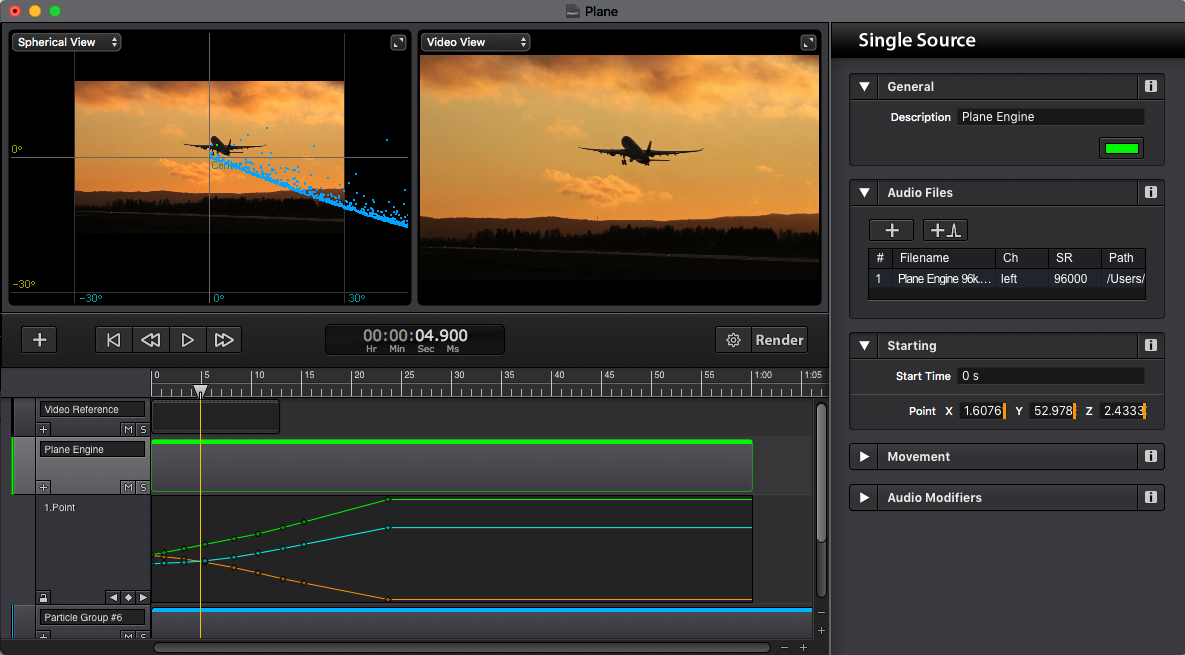This screenshot has height=655, width=1185.
Task: Click the add audio with impulse icon
Action: tap(945, 230)
